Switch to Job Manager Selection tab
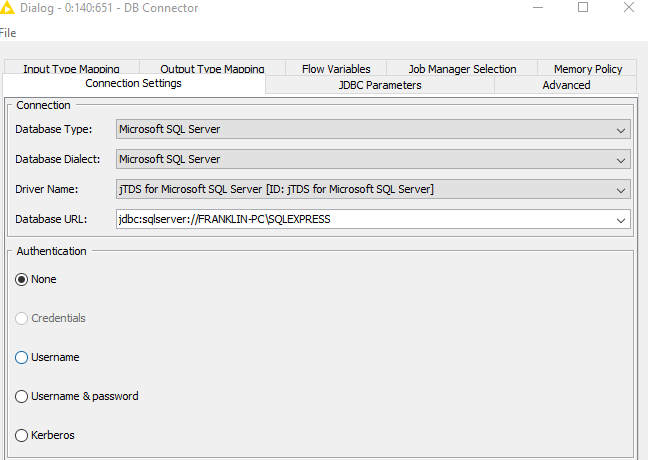The image size is (648, 460). [462, 68]
